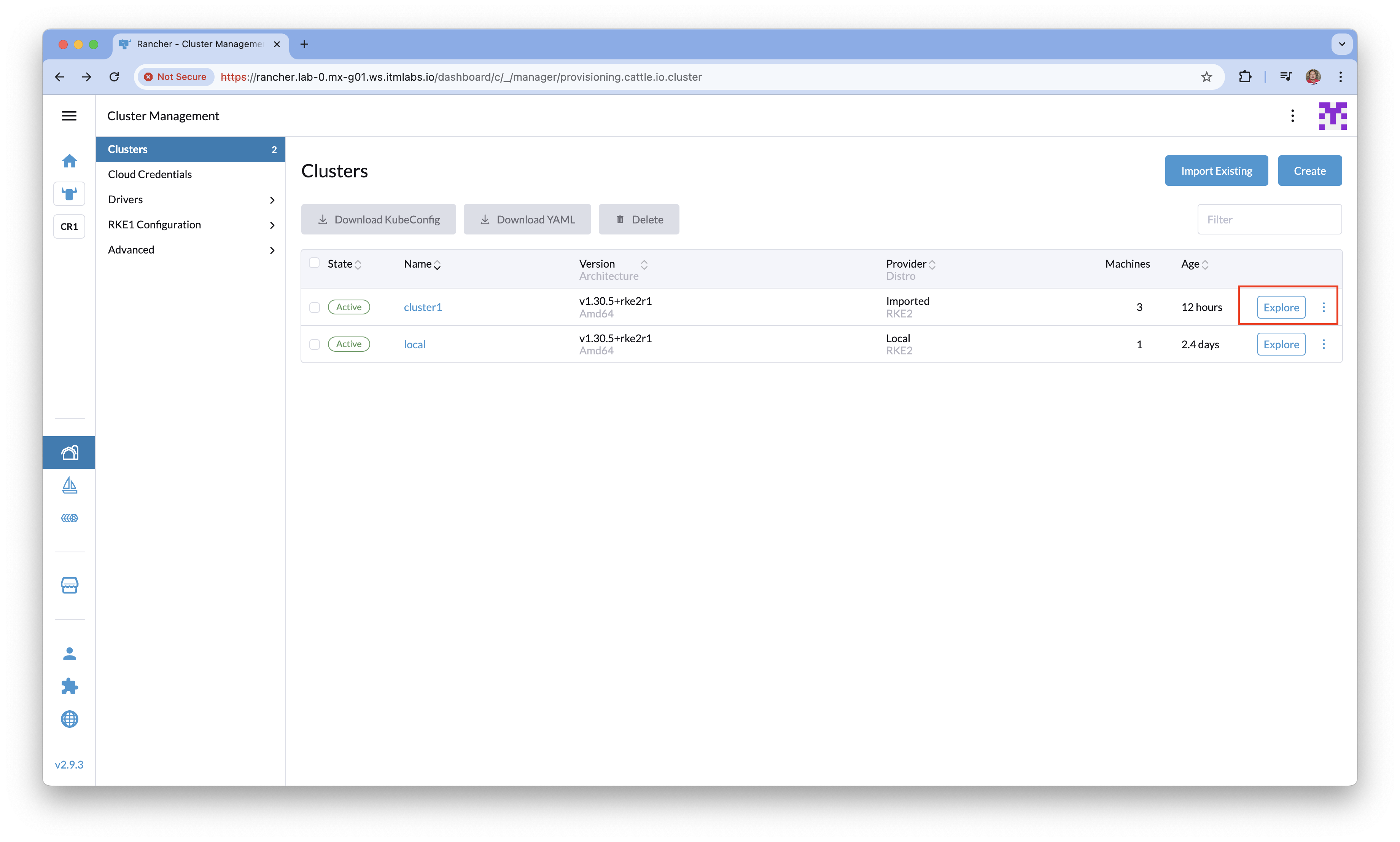Open the local cluster cow-head icon
The height and width of the screenshot is (842, 1400).
69,194
